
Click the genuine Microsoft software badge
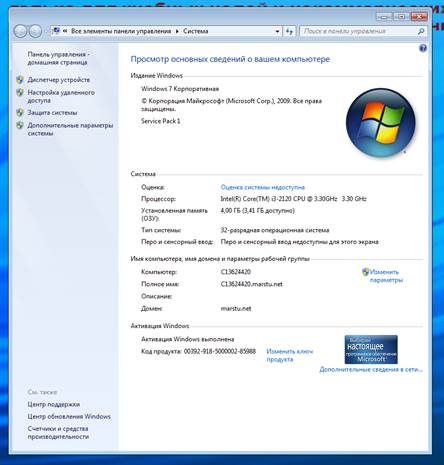click(371, 350)
